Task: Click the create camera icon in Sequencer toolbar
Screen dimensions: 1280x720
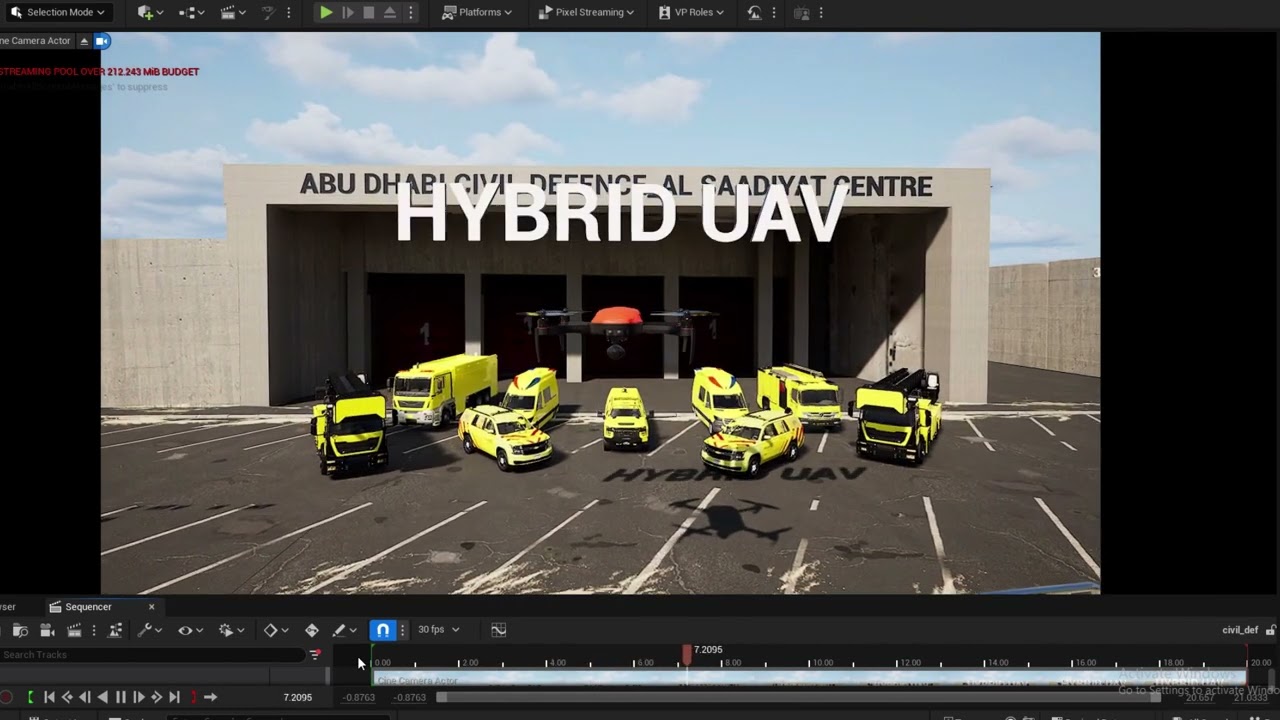Action: coord(47,630)
